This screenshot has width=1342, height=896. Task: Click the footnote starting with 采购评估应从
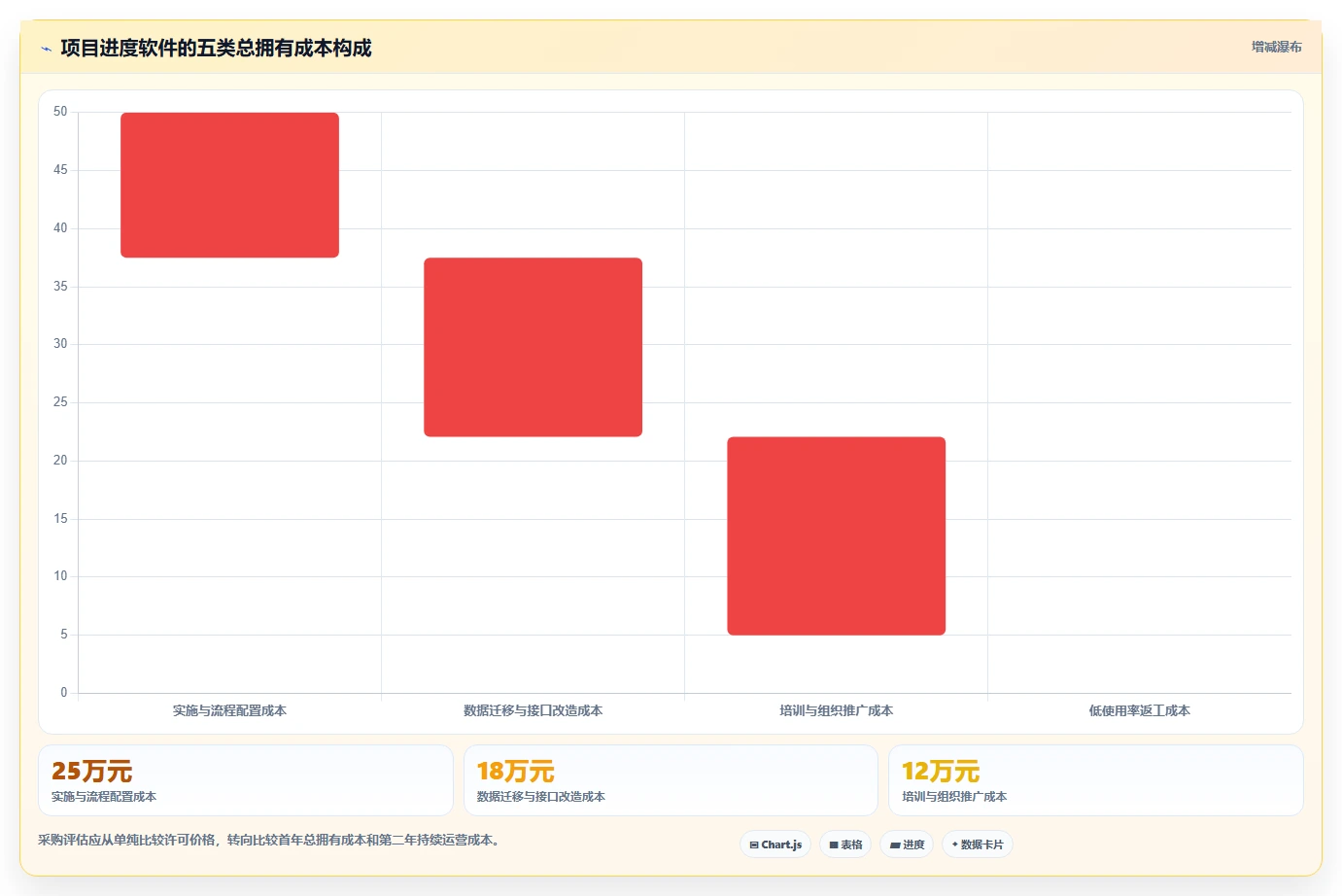point(270,840)
